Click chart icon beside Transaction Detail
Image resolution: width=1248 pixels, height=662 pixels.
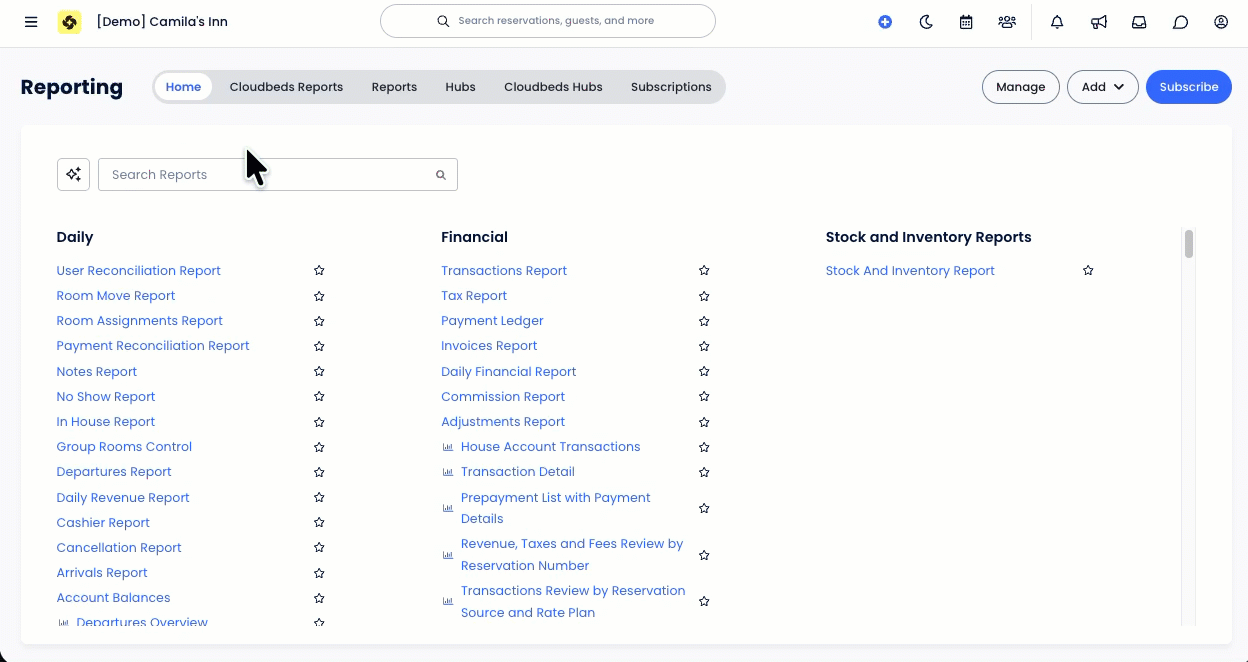(448, 472)
